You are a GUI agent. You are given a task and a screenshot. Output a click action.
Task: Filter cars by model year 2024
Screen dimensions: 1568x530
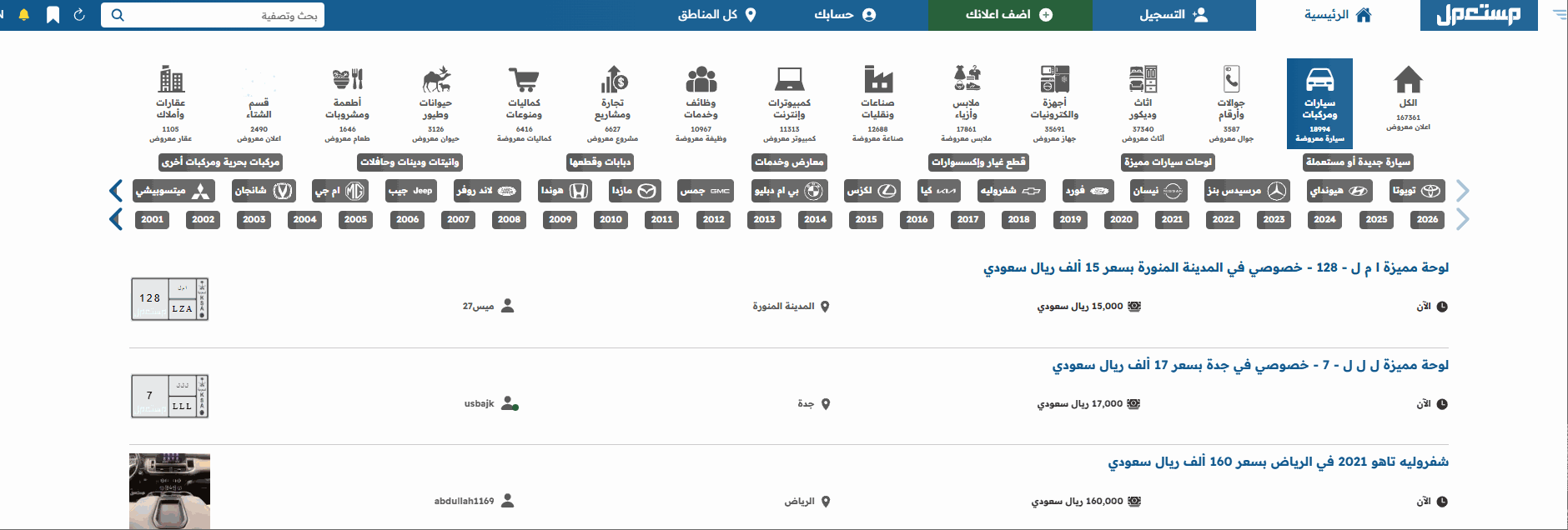[x=1324, y=219]
